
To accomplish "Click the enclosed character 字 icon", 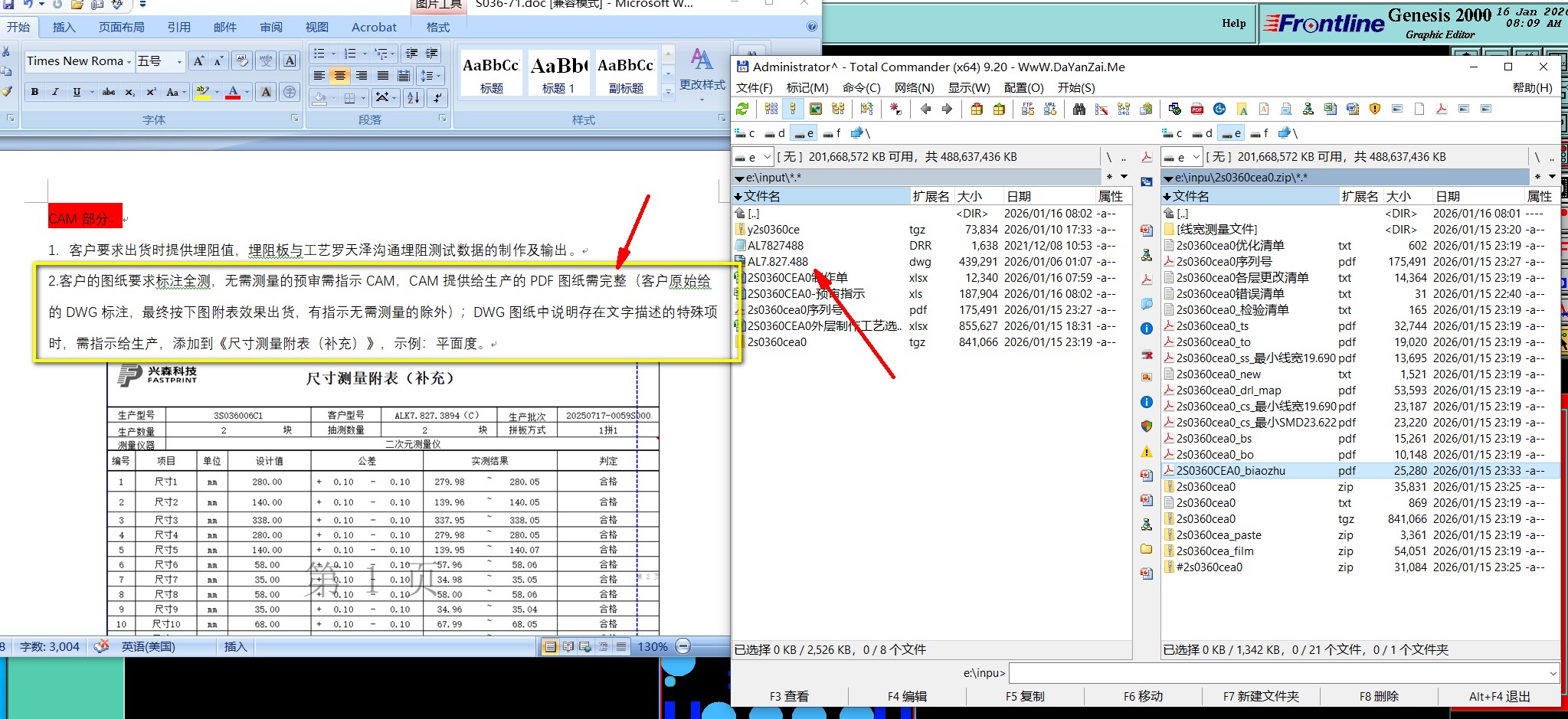I will [x=290, y=92].
